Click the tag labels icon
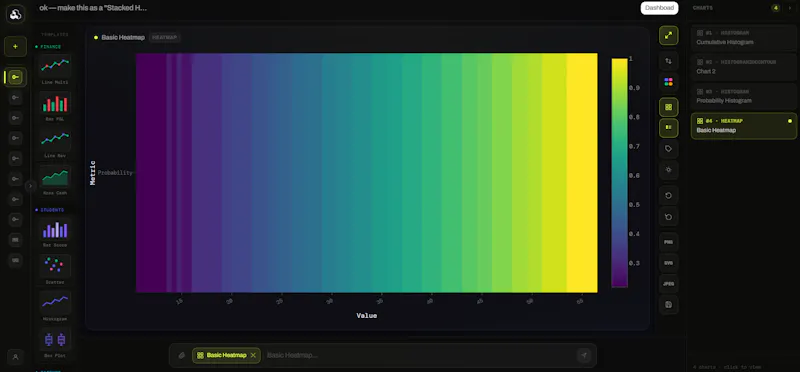Viewport: 800px width, 372px height. coord(668,149)
